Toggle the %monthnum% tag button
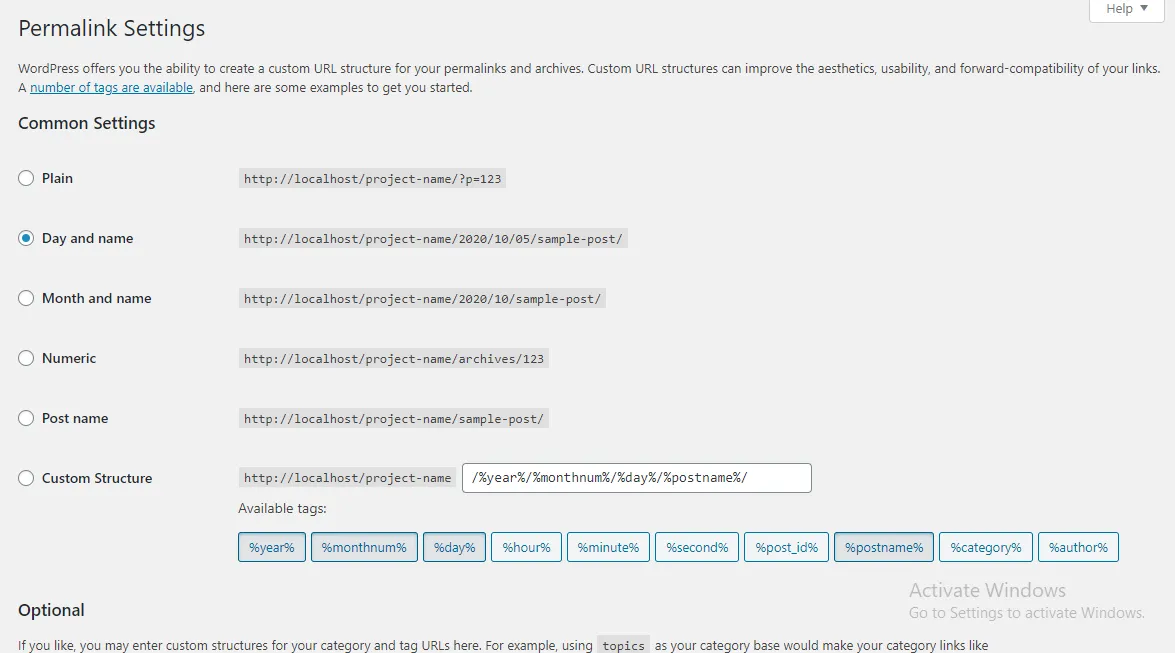This screenshot has height=653, width=1175. [x=364, y=547]
